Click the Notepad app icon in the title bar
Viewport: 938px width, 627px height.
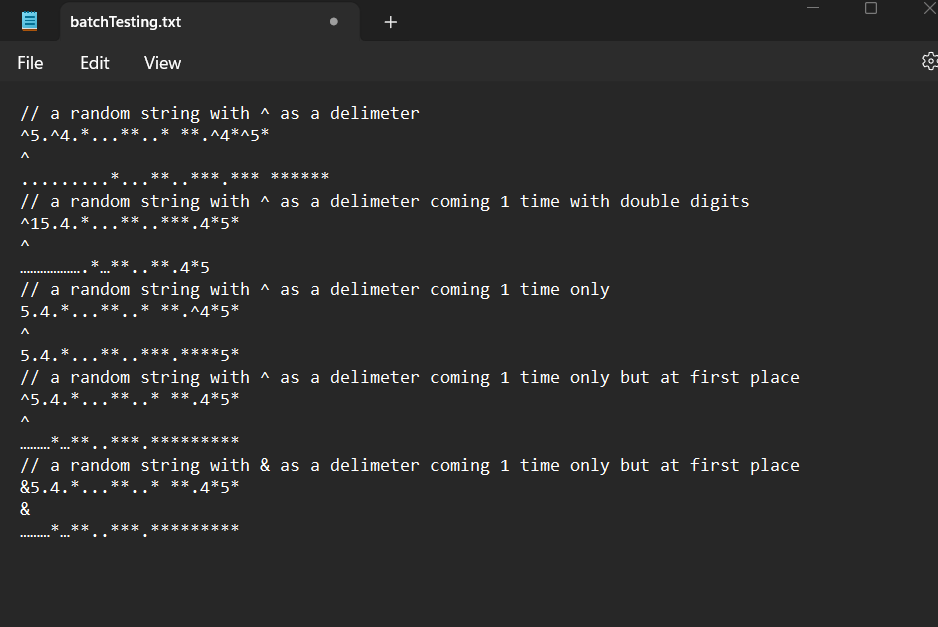29,22
